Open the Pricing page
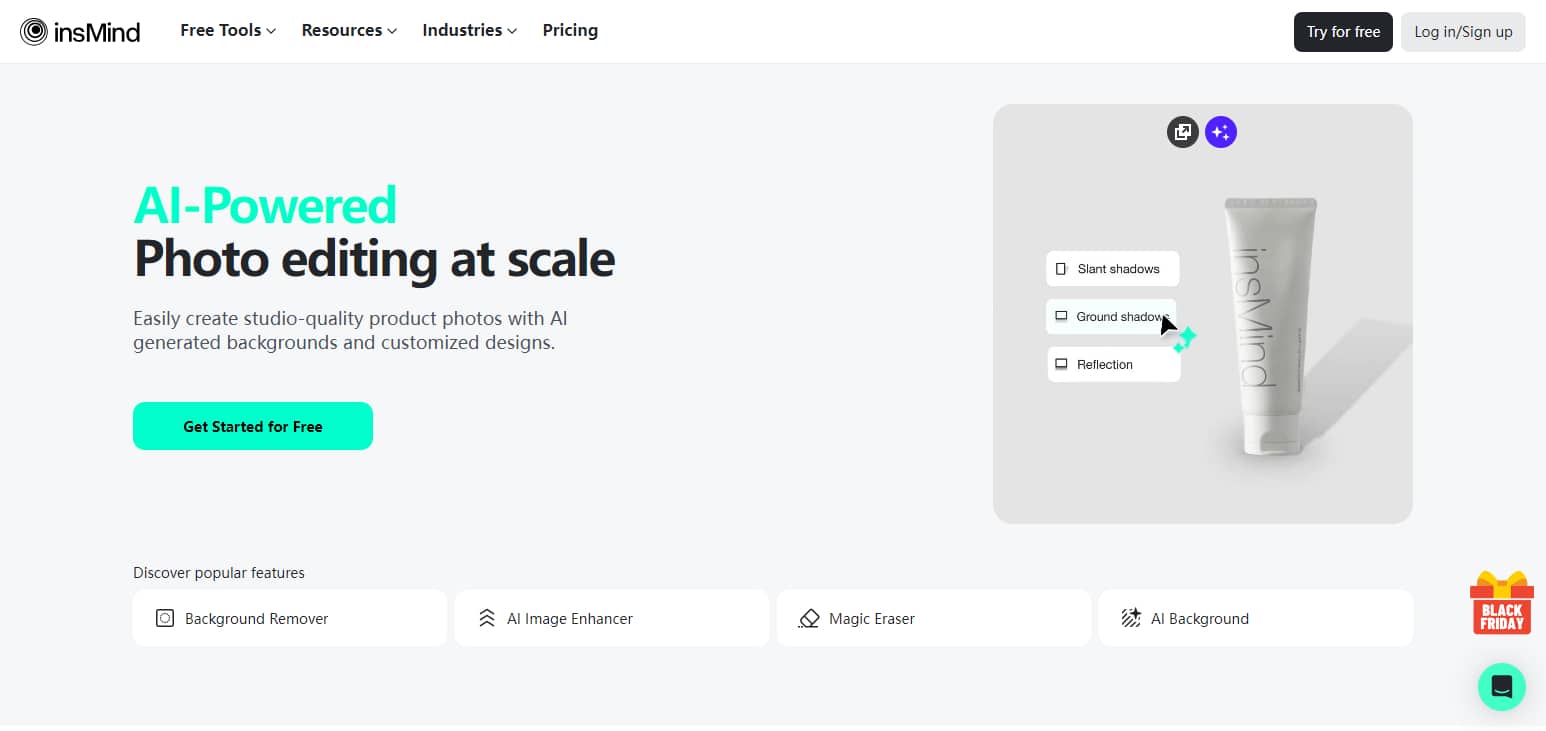1546x731 pixels. point(570,30)
